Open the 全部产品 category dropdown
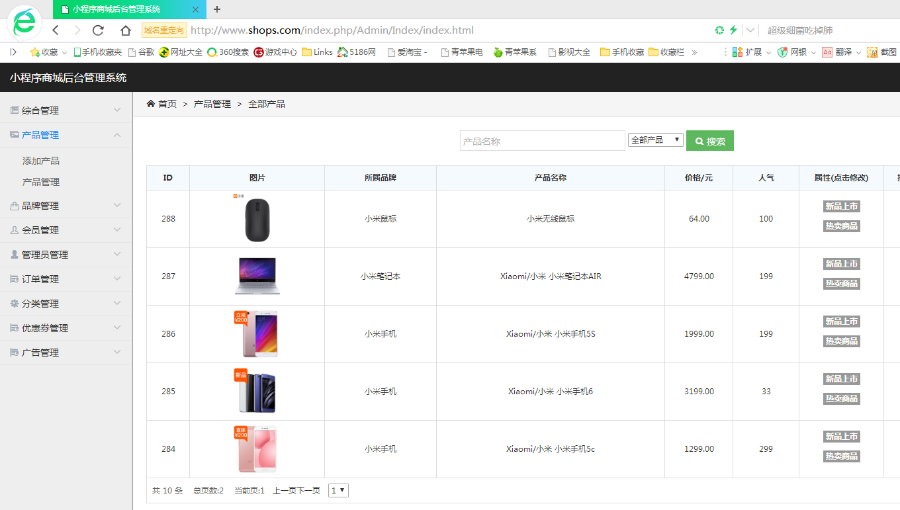 [655, 140]
